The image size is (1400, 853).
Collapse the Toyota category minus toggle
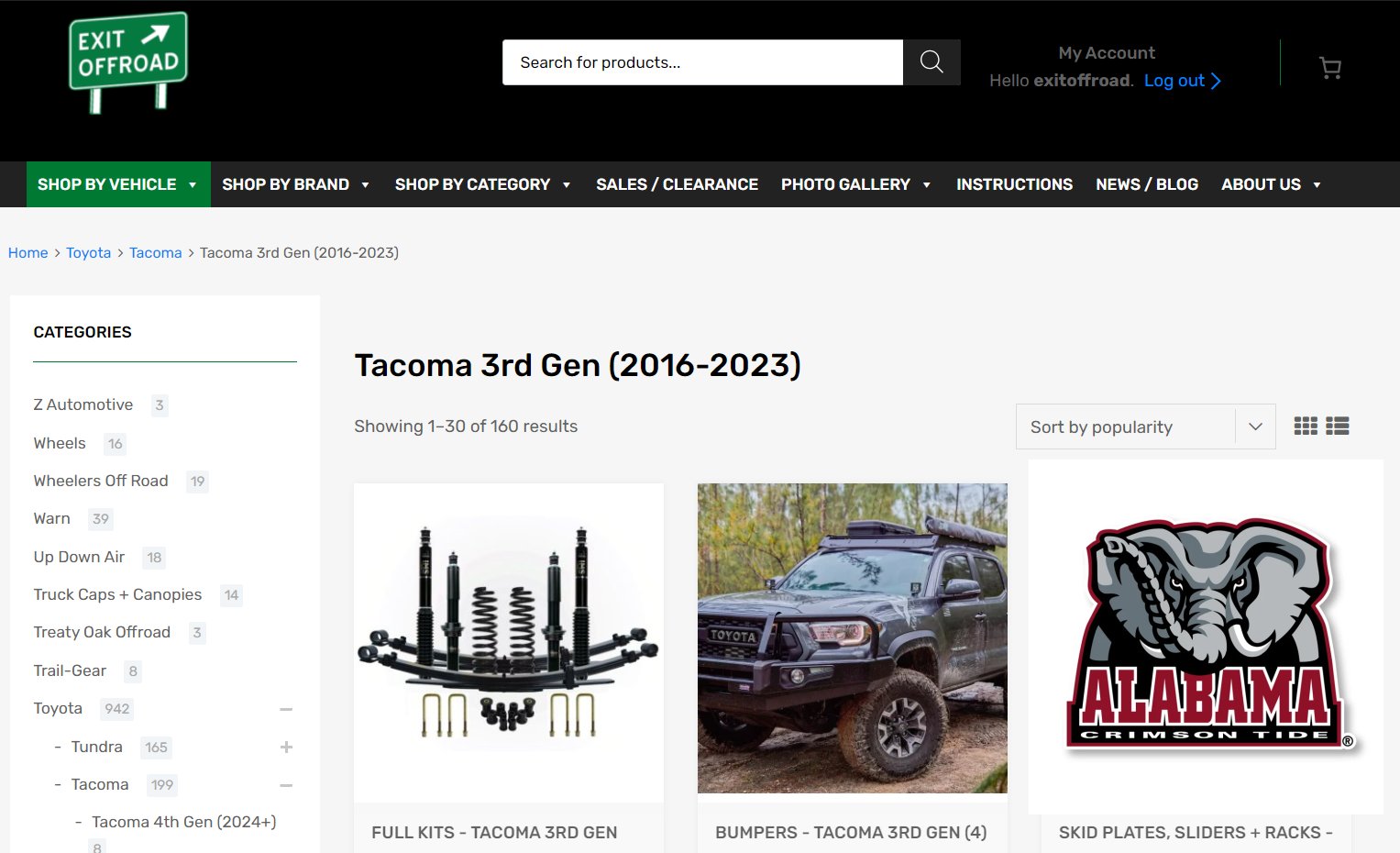(x=286, y=709)
